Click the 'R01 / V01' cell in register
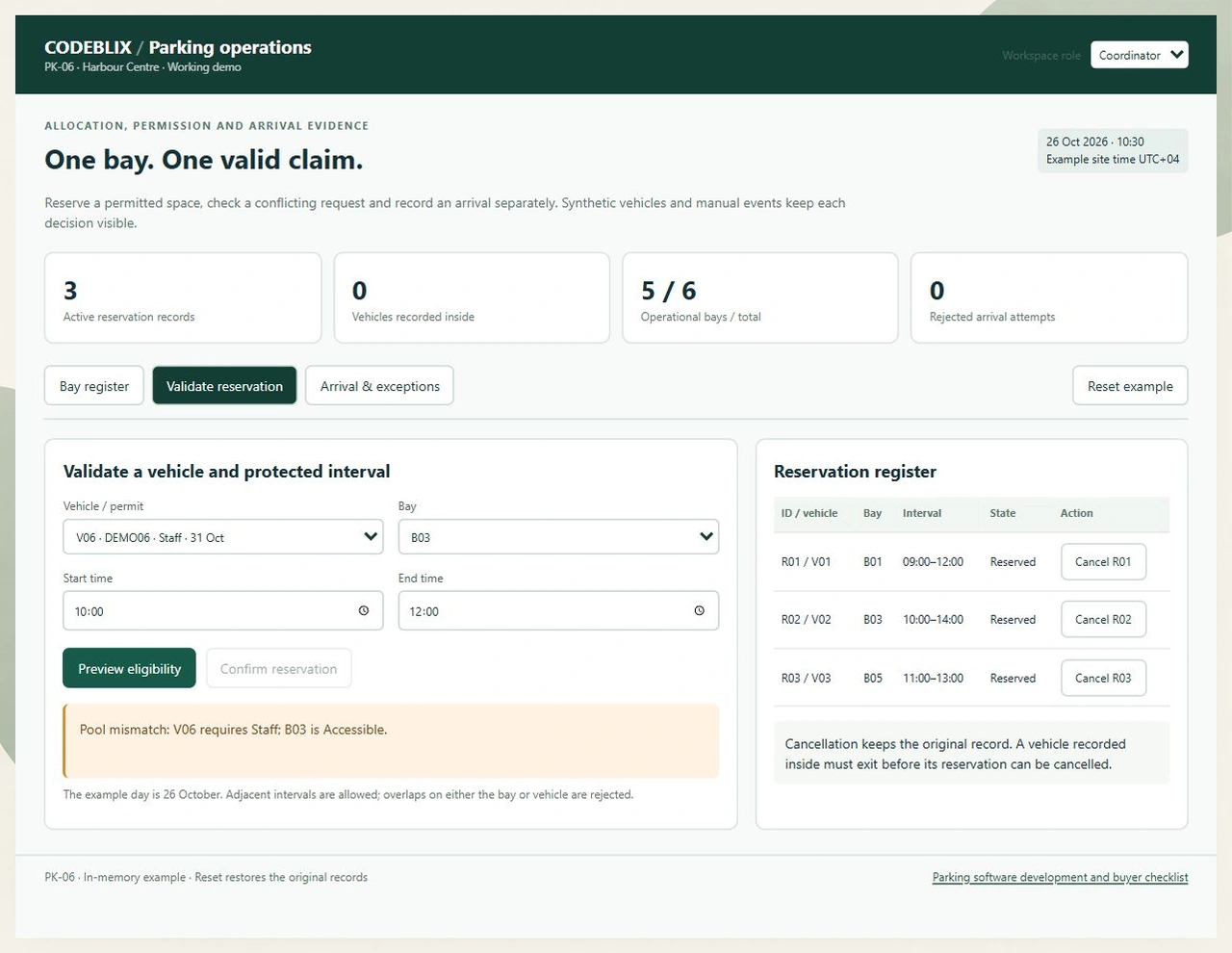 (x=806, y=562)
